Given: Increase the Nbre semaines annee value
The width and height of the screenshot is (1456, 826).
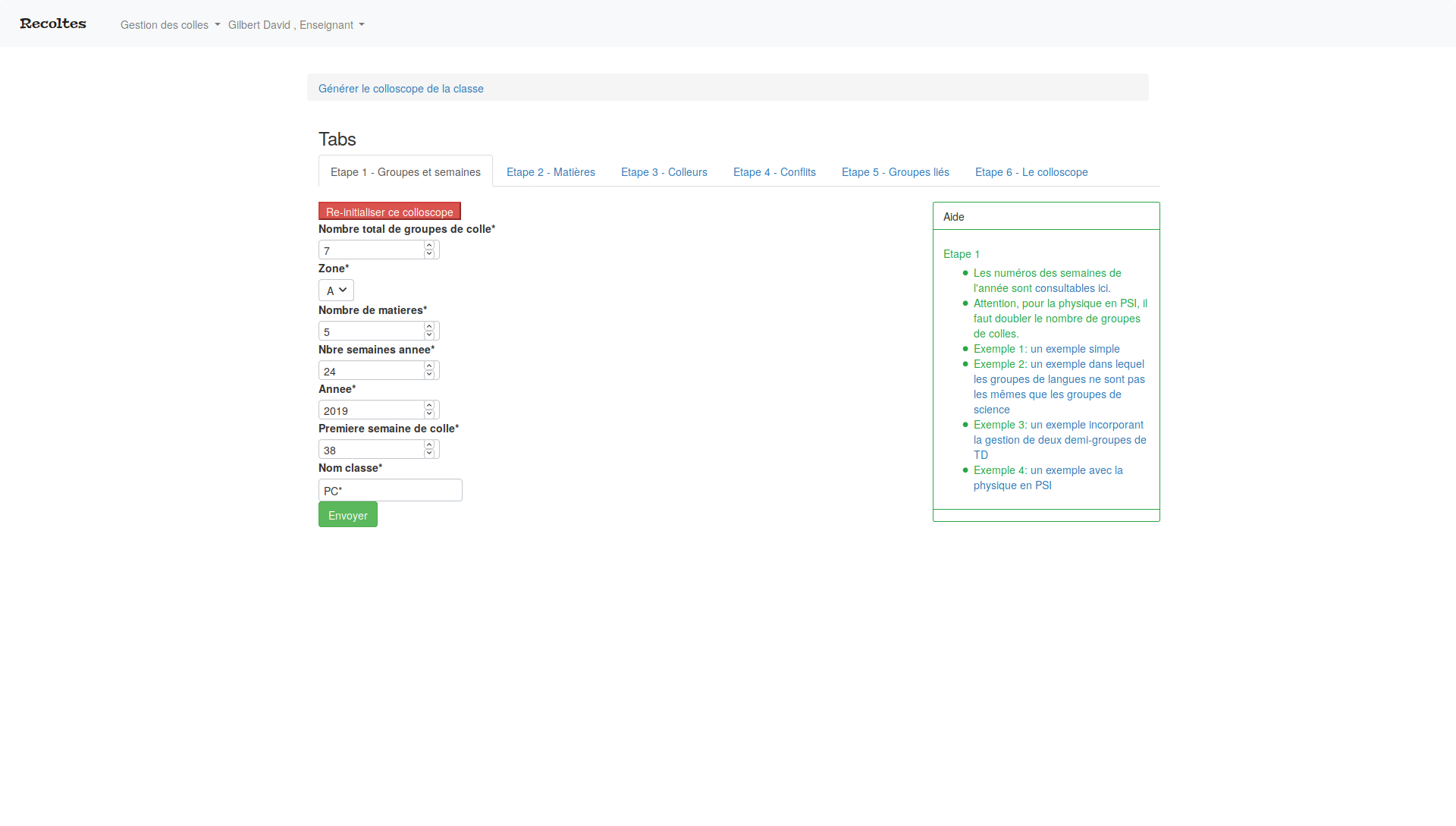Looking at the screenshot, I should pyautogui.click(x=429, y=366).
